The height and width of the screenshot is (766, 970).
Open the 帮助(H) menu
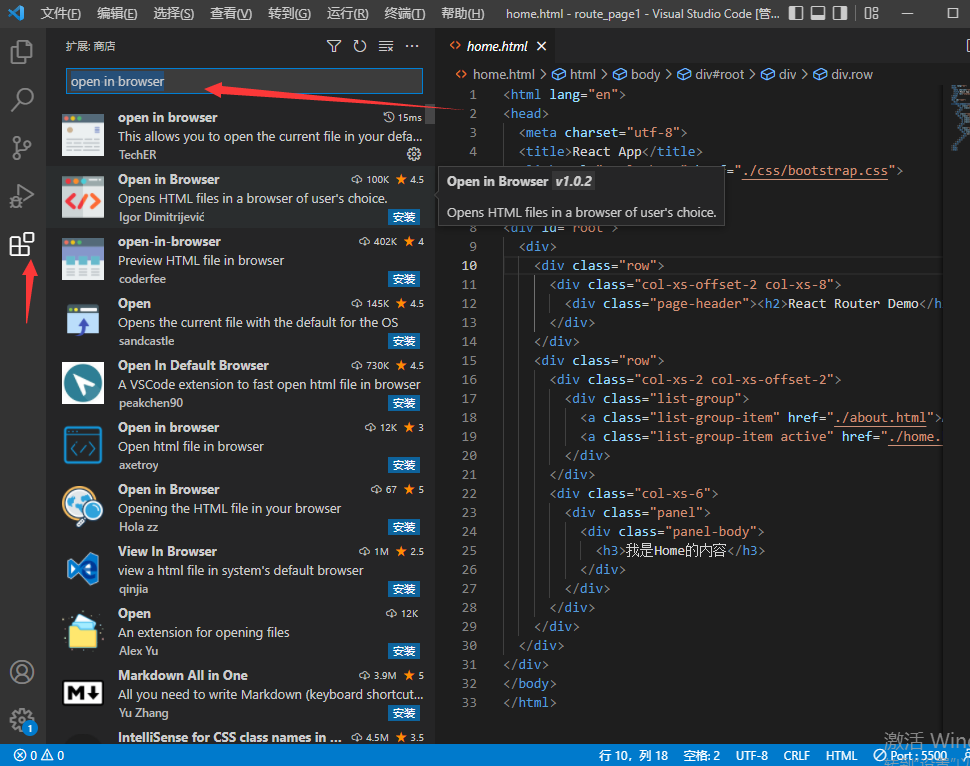(463, 13)
